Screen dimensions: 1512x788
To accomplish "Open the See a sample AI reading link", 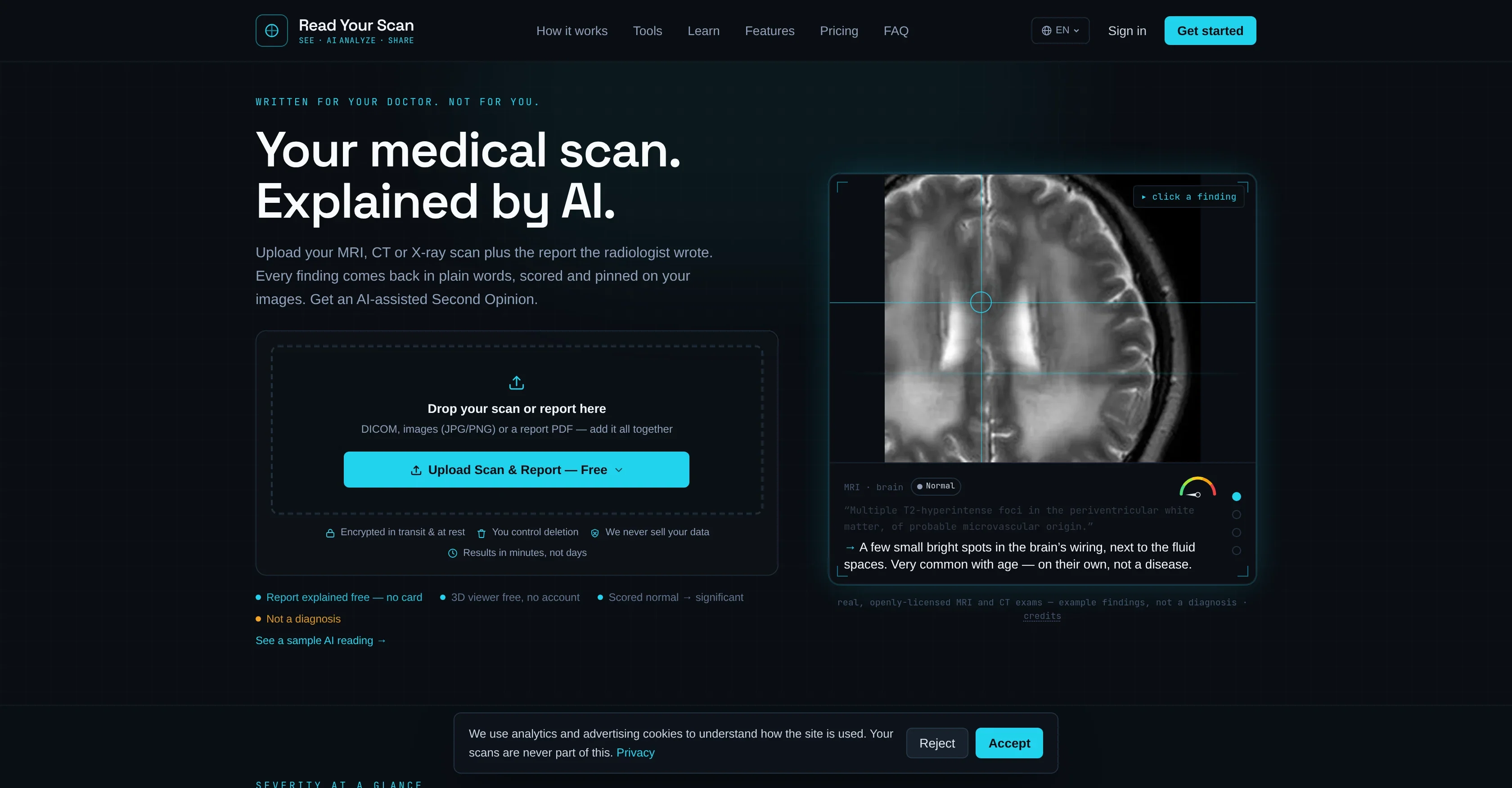I will pos(320,640).
